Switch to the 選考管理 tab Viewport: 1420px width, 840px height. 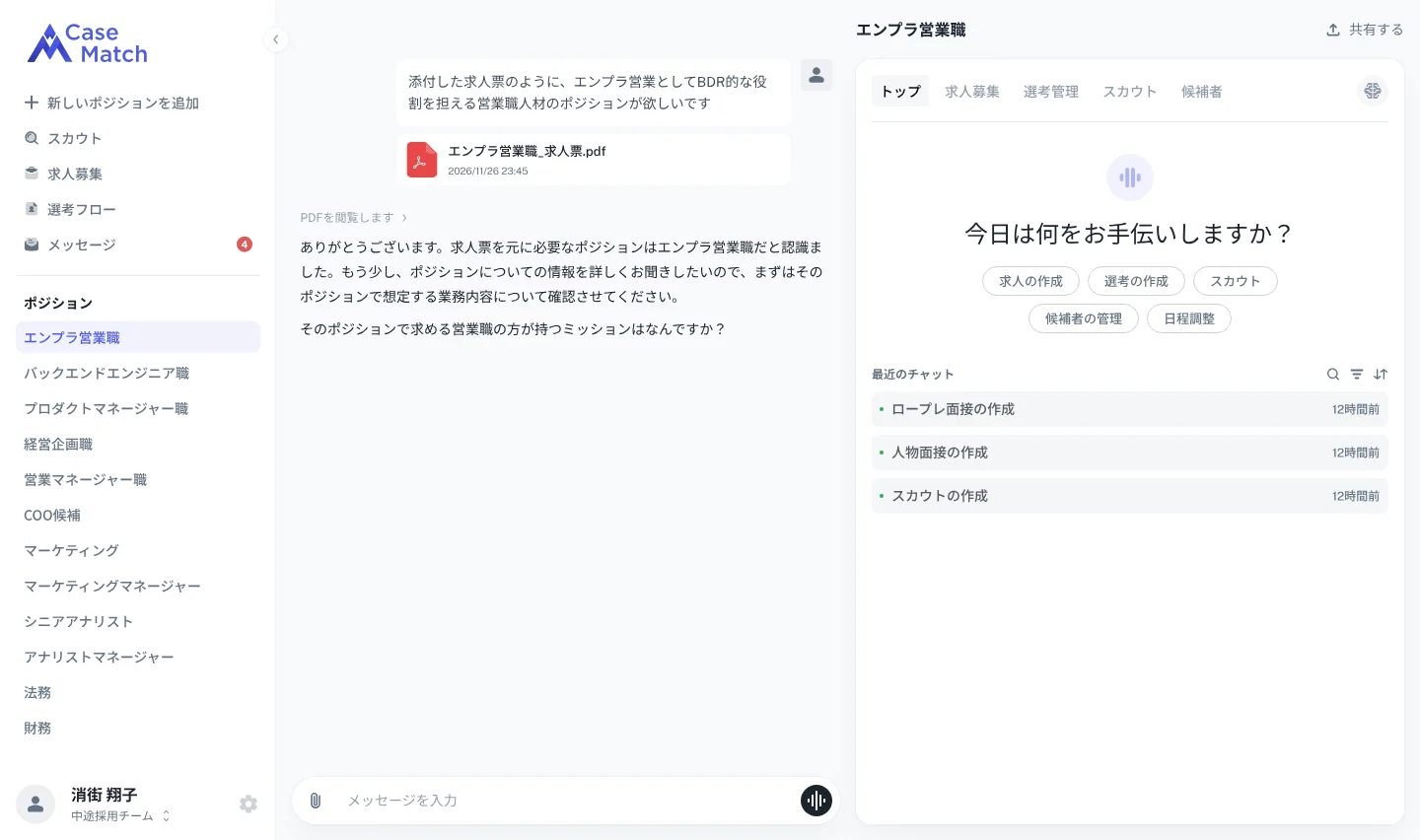click(1051, 91)
